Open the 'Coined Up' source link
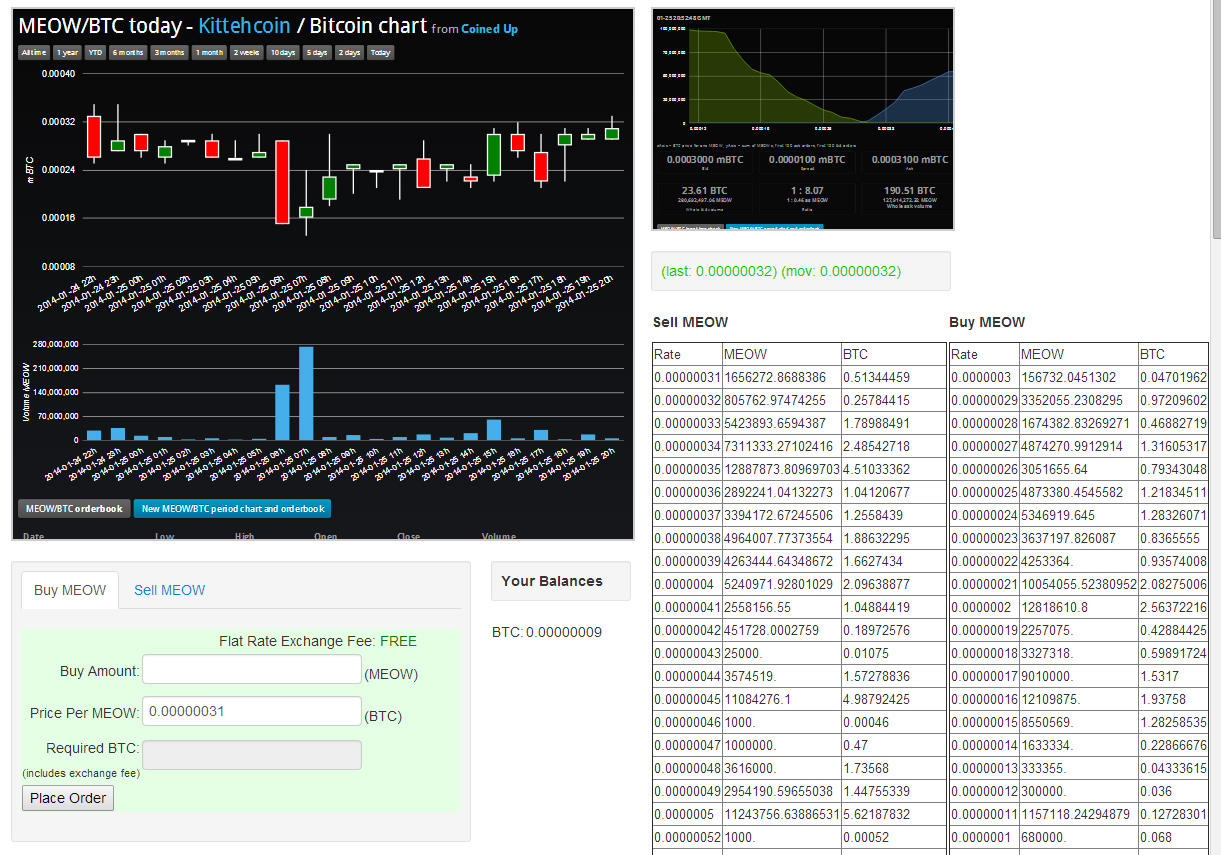The height and width of the screenshot is (855, 1221). (489, 29)
